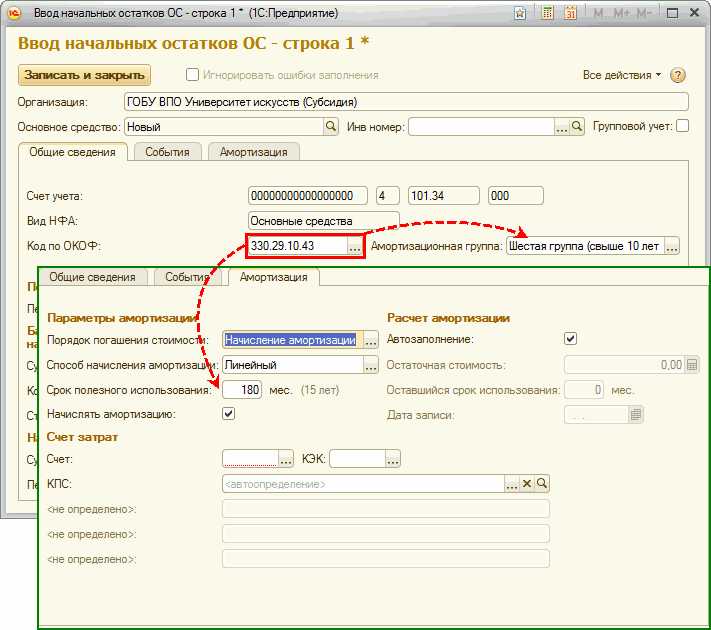The width and height of the screenshot is (711, 630).
Task: Click ОКОФ code field 330.29.10.43
Action: 298,246
